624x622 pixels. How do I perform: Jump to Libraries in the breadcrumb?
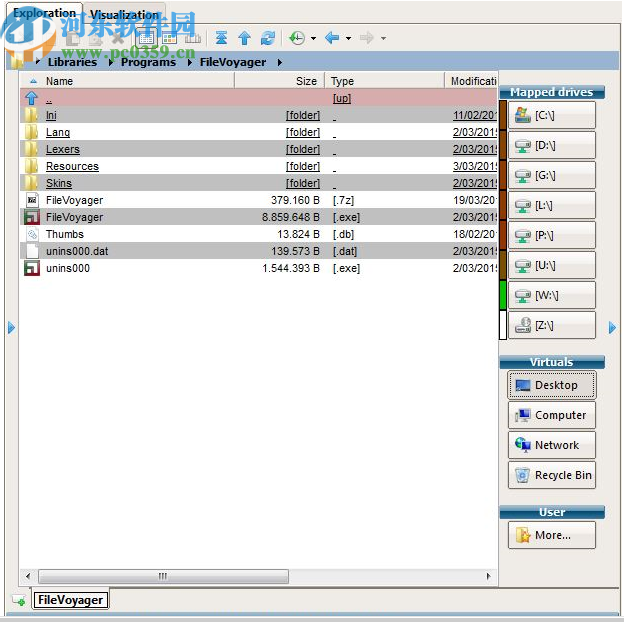pyautogui.click(x=72, y=62)
